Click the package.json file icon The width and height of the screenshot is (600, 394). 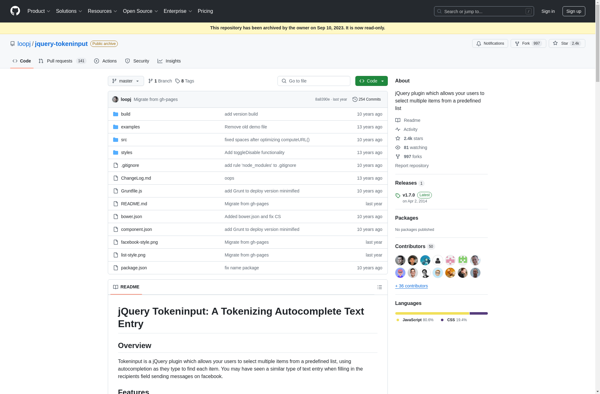pyautogui.click(x=116, y=268)
